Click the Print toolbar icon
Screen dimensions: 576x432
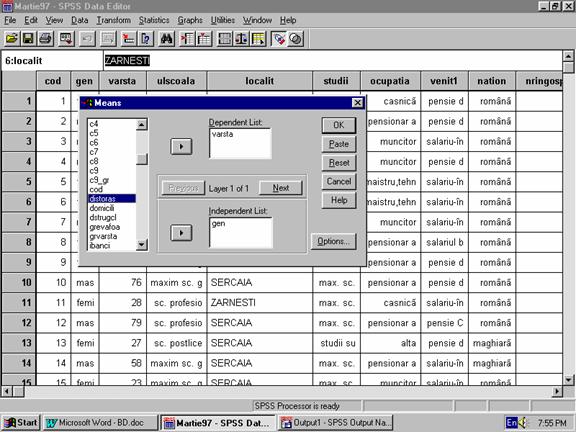coord(46,39)
